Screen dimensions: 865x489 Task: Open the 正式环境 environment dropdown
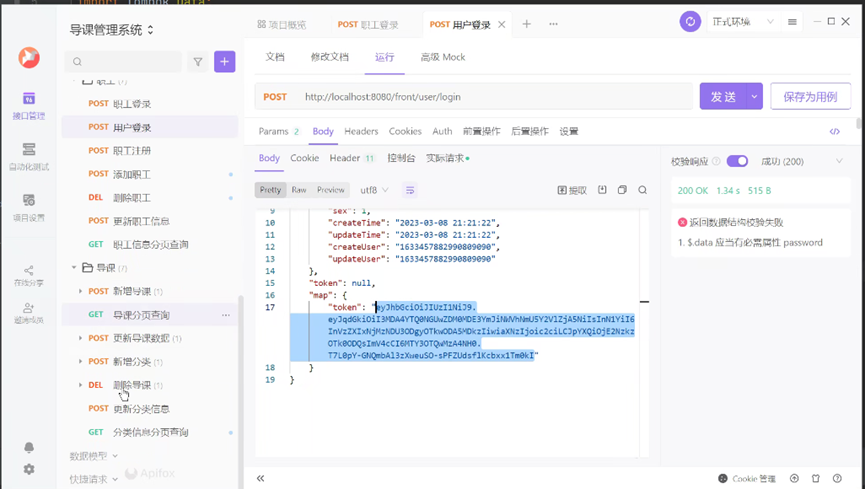coord(743,22)
